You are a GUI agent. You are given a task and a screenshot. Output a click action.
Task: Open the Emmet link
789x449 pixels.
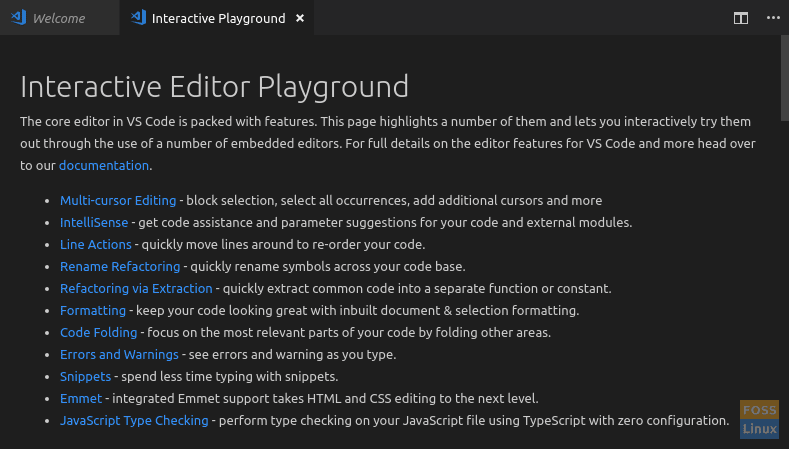81,399
